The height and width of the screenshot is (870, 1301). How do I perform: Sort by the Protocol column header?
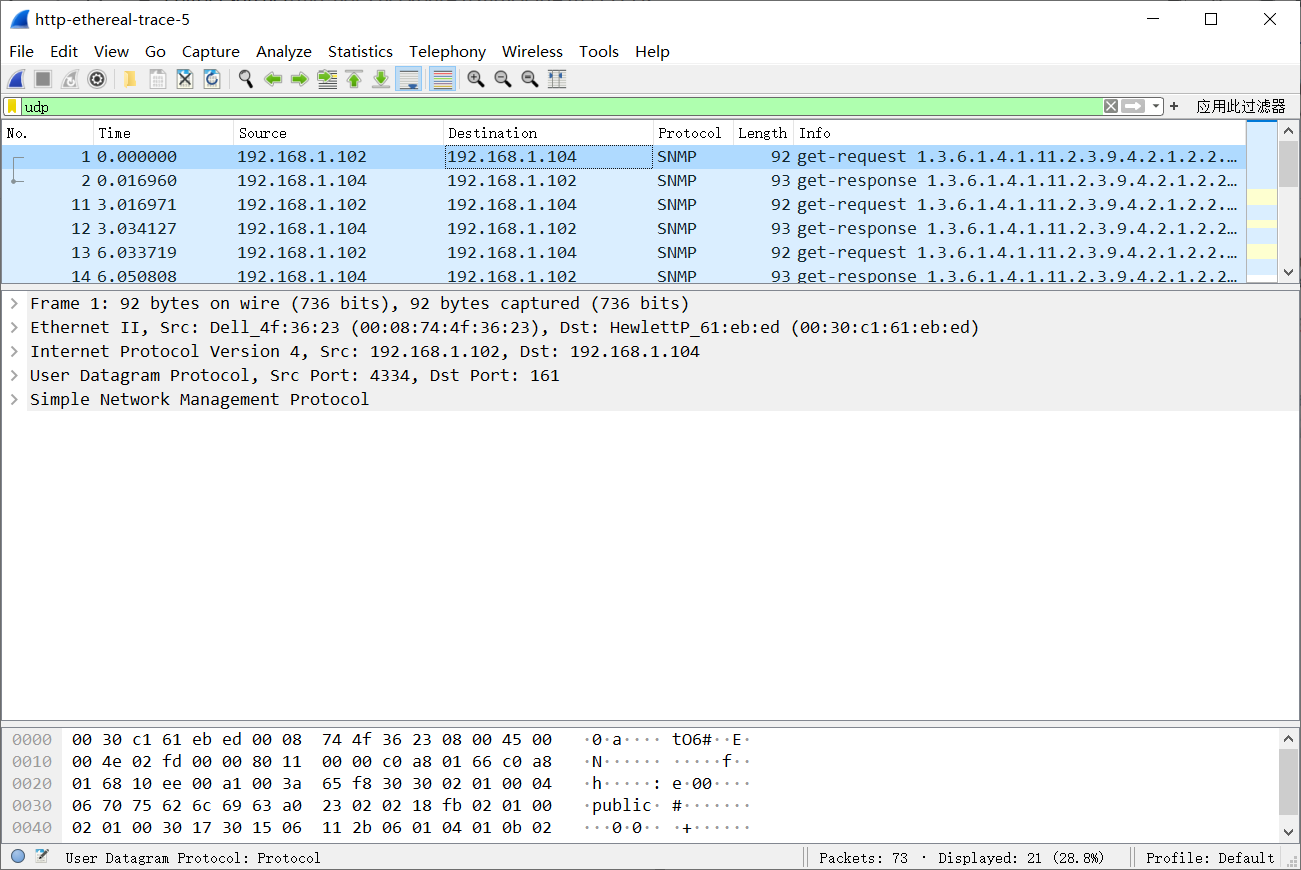point(694,133)
